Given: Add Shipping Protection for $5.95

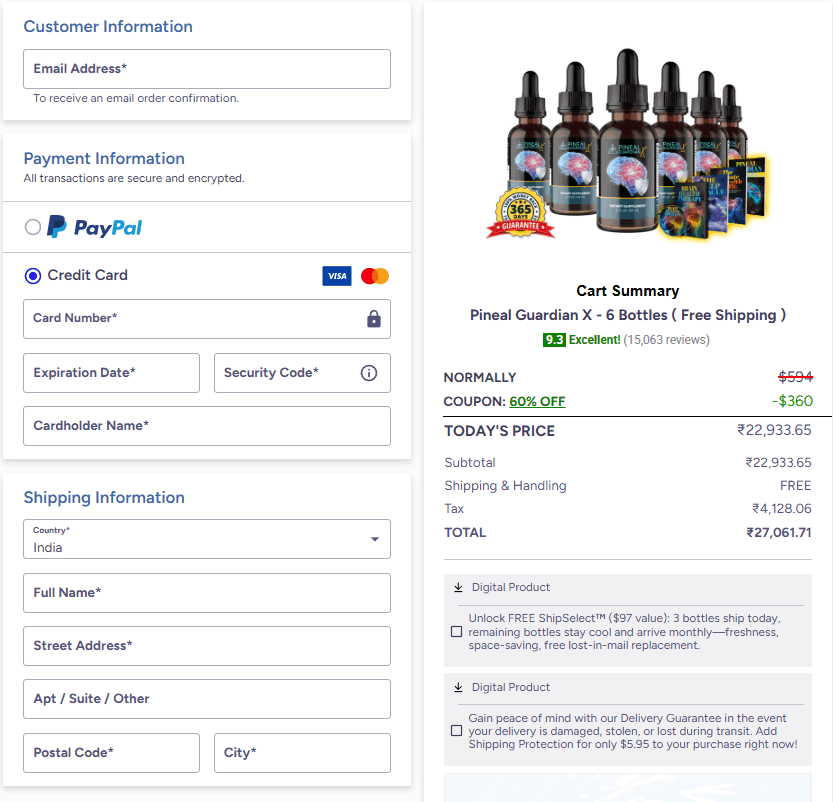Looking at the screenshot, I should pos(457,730).
